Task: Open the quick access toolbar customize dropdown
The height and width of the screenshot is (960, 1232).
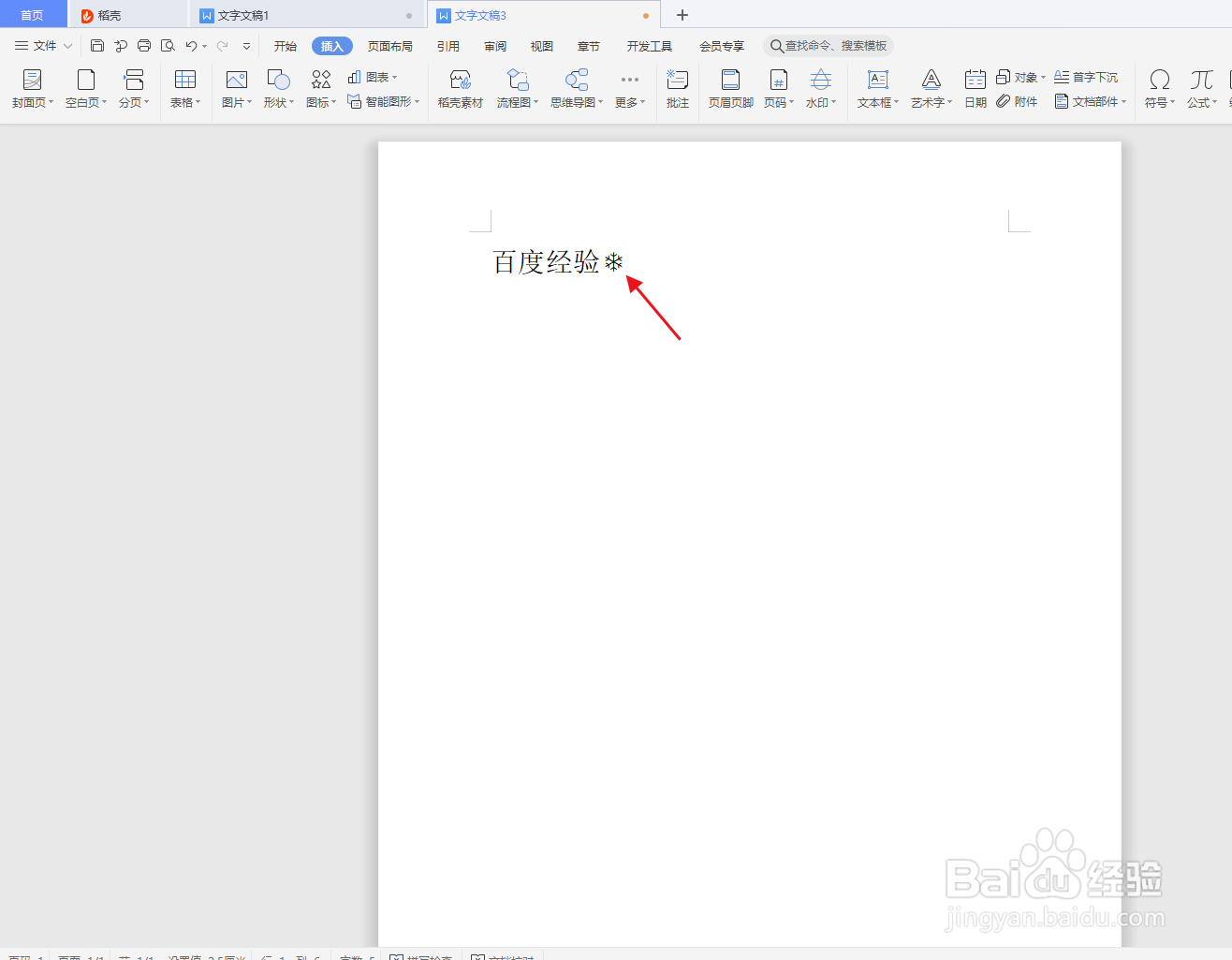Action: (246, 46)
